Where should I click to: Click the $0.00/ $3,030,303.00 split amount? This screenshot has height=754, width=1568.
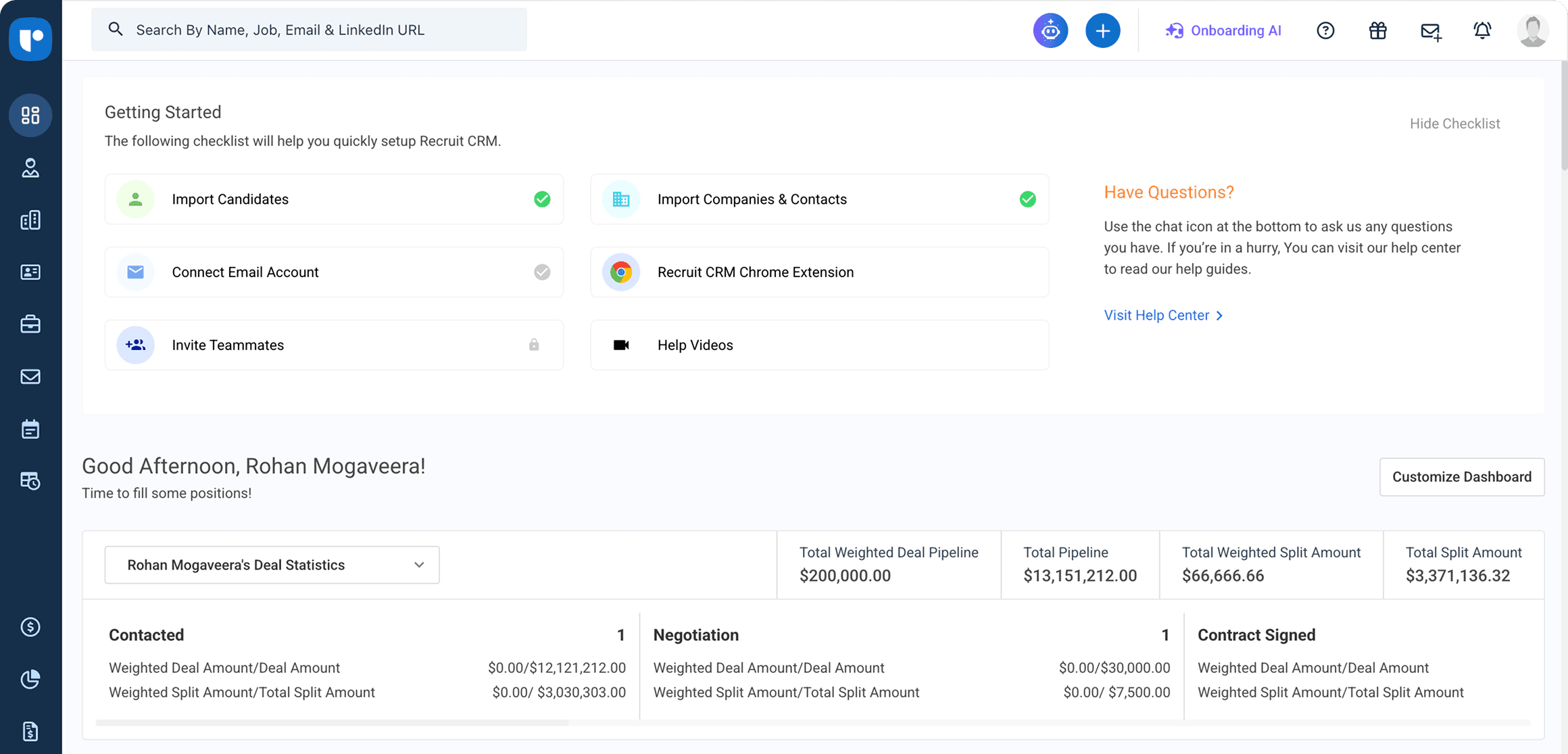pyautogui.click(x=558, y=693)
